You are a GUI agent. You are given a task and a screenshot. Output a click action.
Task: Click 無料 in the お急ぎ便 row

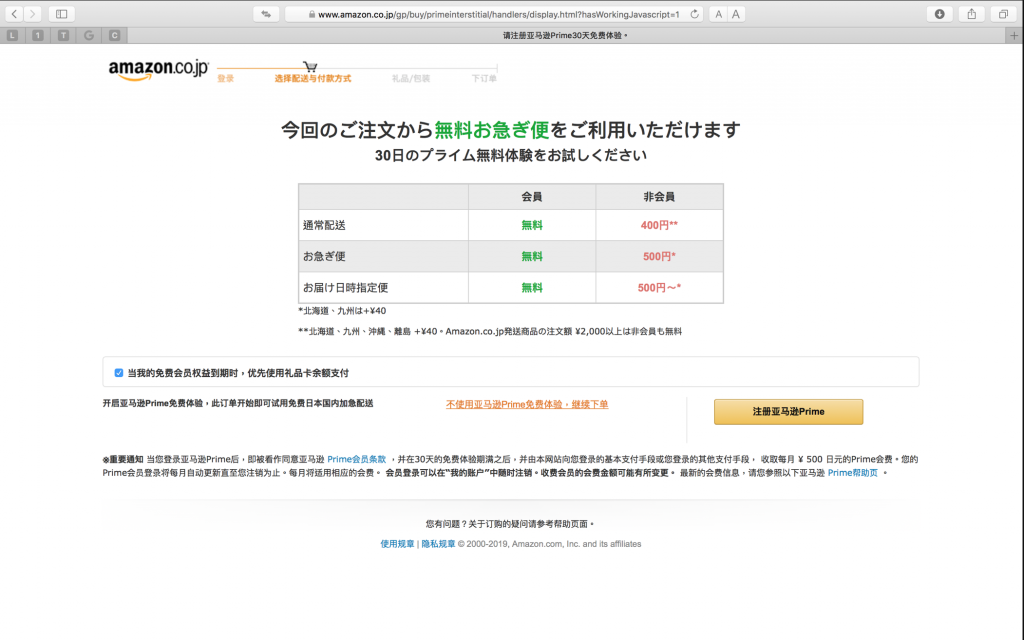coord(532,256)
